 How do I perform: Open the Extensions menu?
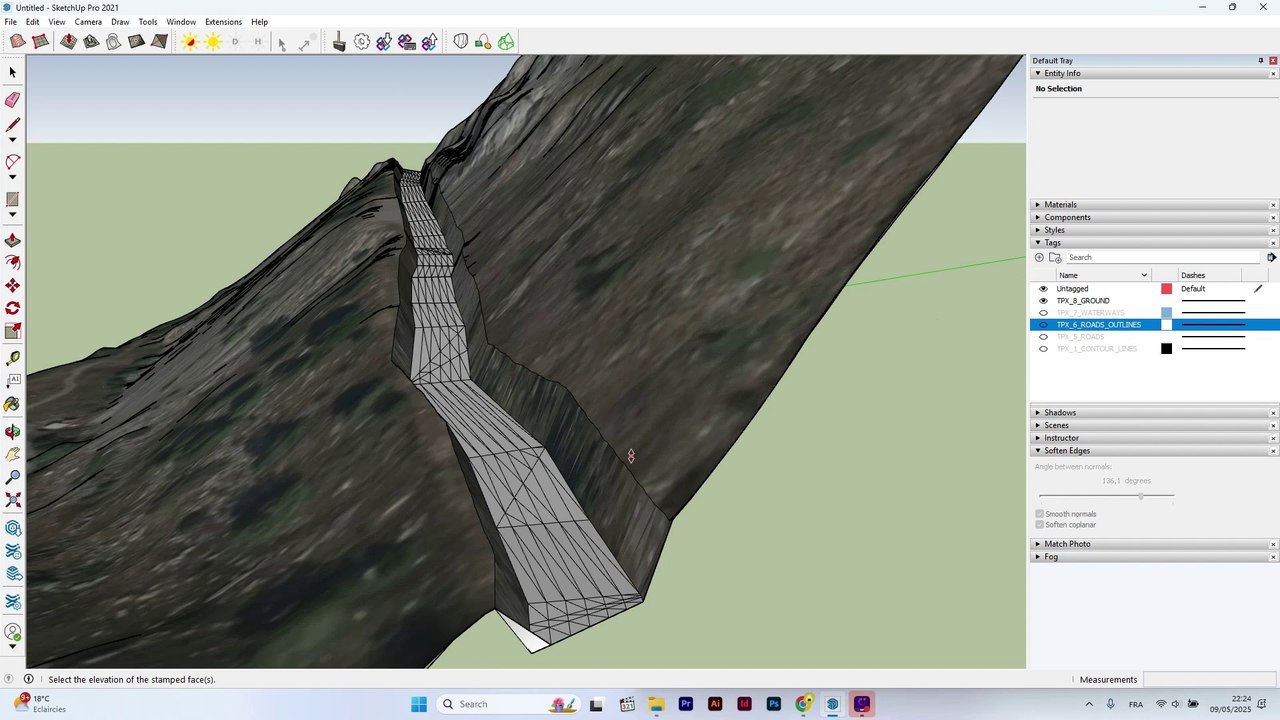223,22
